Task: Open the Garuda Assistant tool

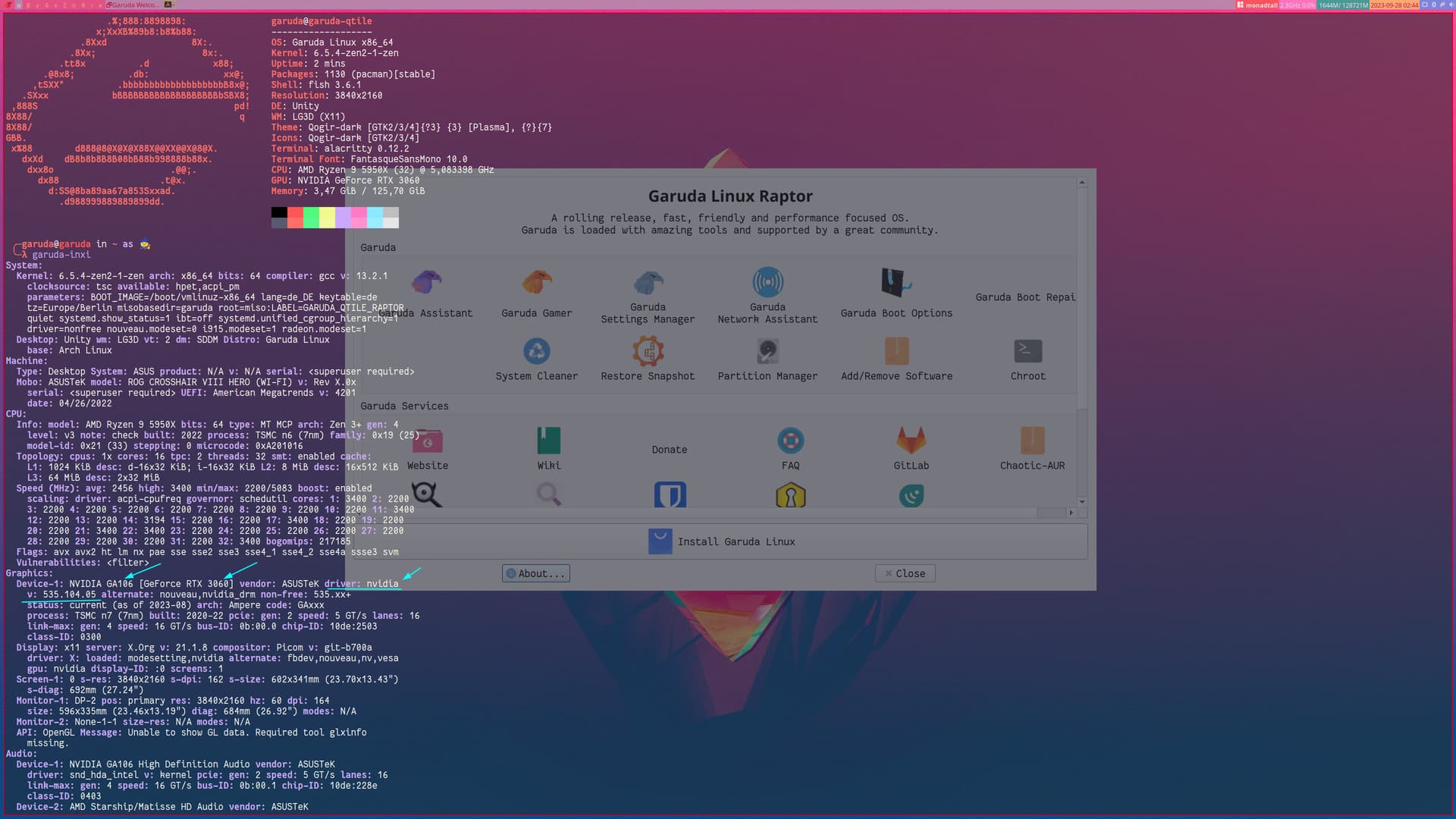Action: coord(426,293)
